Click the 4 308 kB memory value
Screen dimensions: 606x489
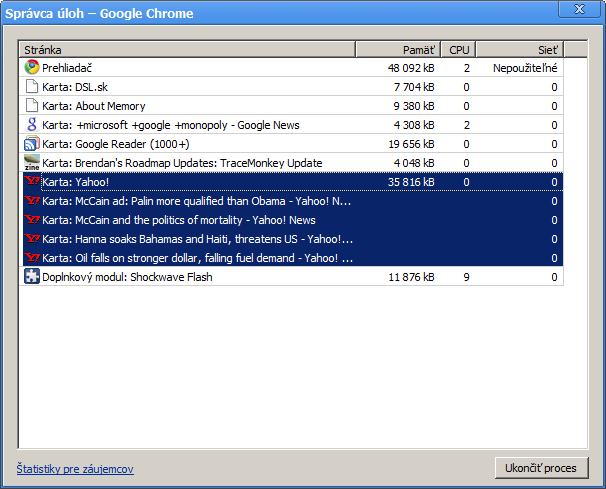coord(414,125)
